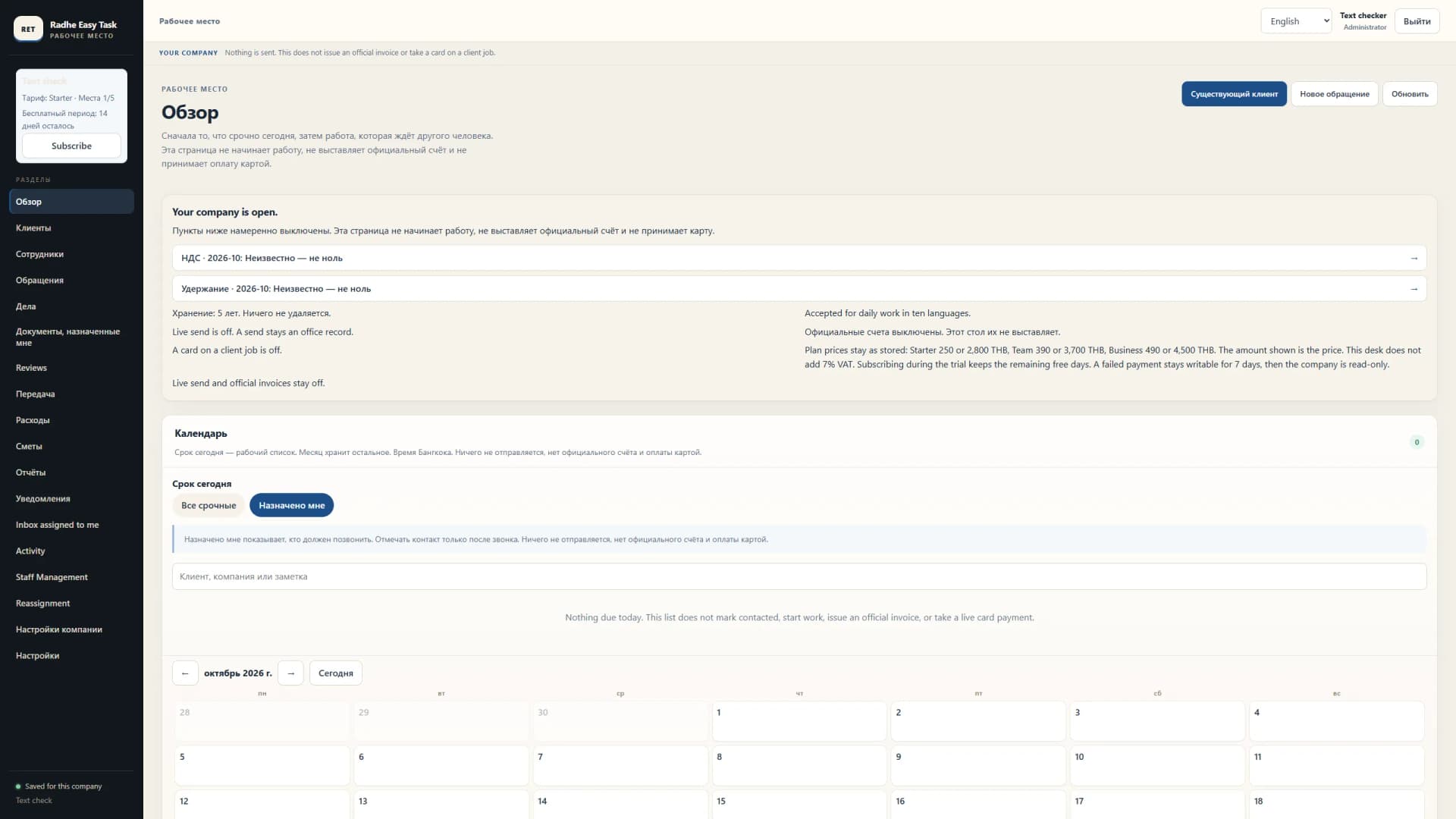Open Обзор in the sidebar

click(x=71, y=202)
